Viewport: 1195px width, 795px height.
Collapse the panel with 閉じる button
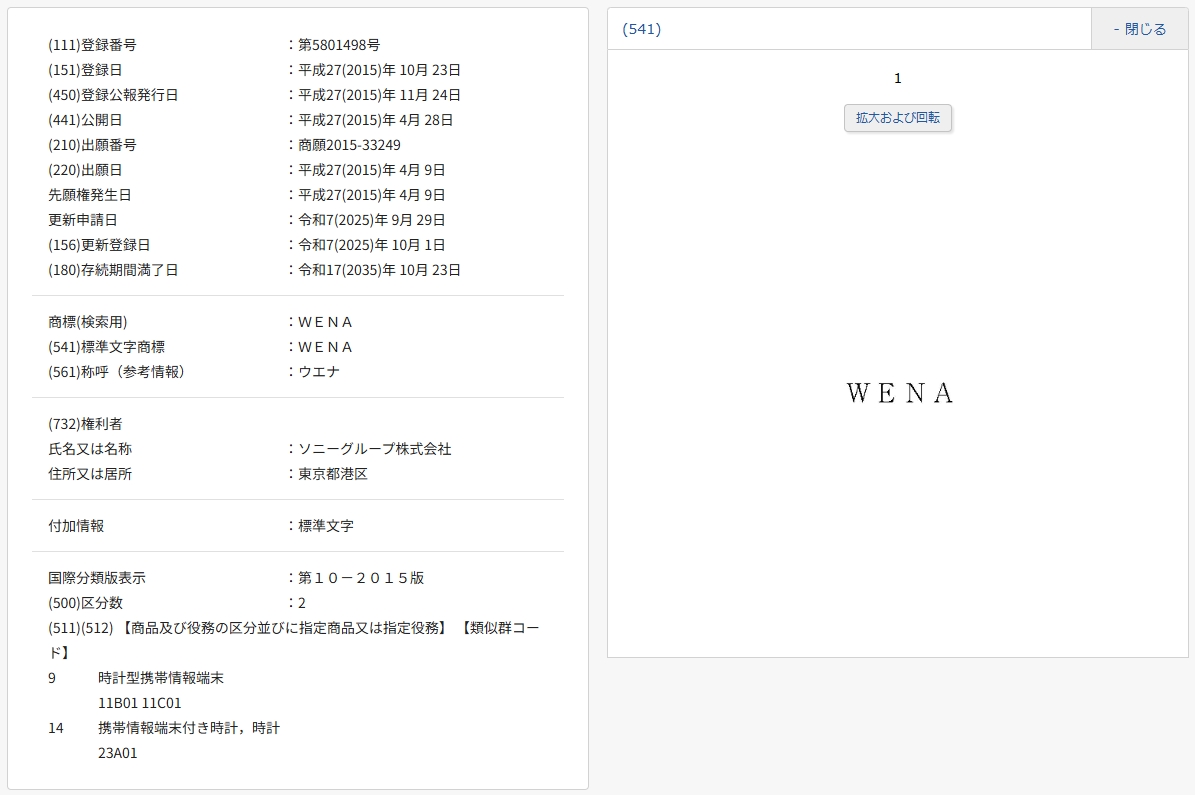(1139, 29)
